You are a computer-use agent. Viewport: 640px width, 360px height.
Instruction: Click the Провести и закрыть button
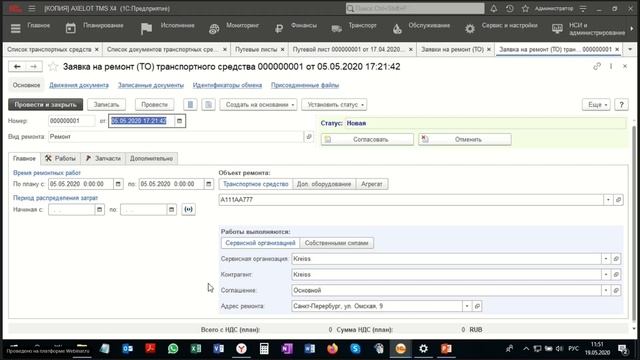(45, 104)
